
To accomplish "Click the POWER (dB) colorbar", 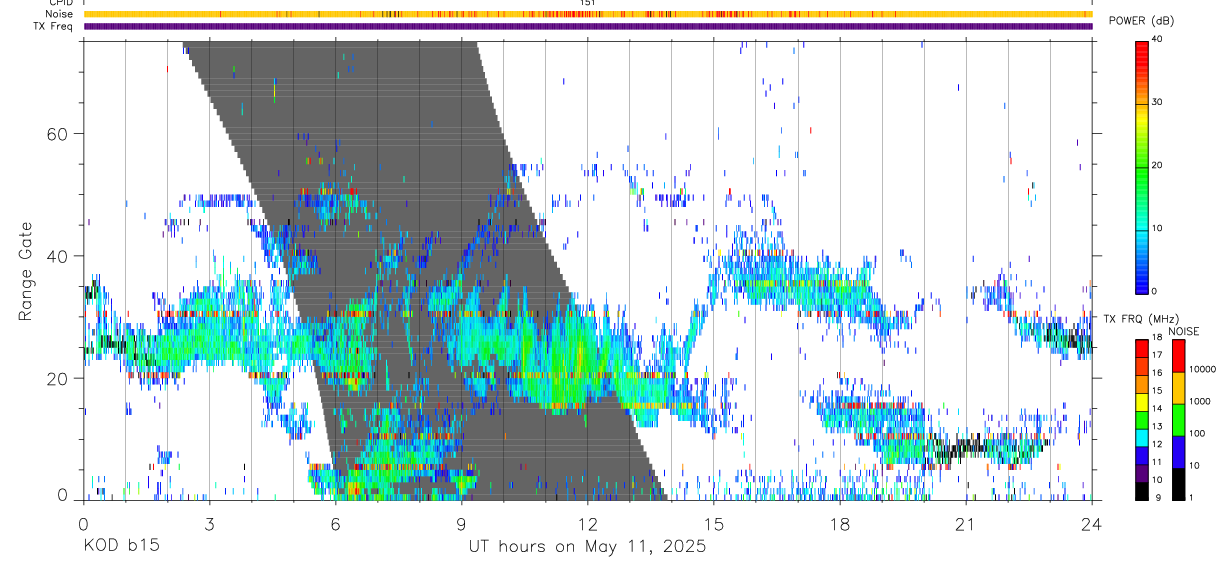I will pyautogui.click(x=1141, y=166).
